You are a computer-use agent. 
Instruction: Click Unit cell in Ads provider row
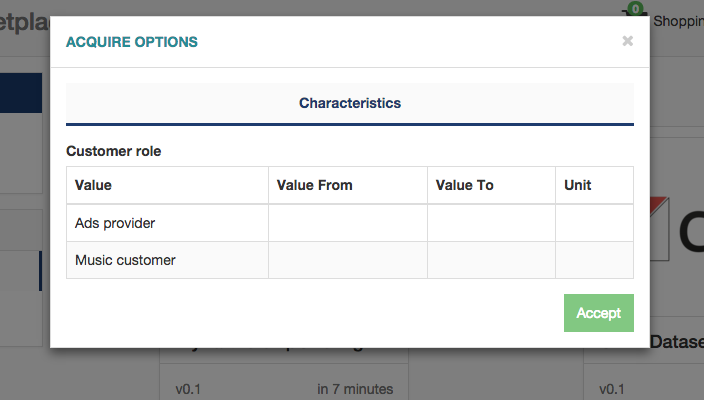tap(594, 223)
